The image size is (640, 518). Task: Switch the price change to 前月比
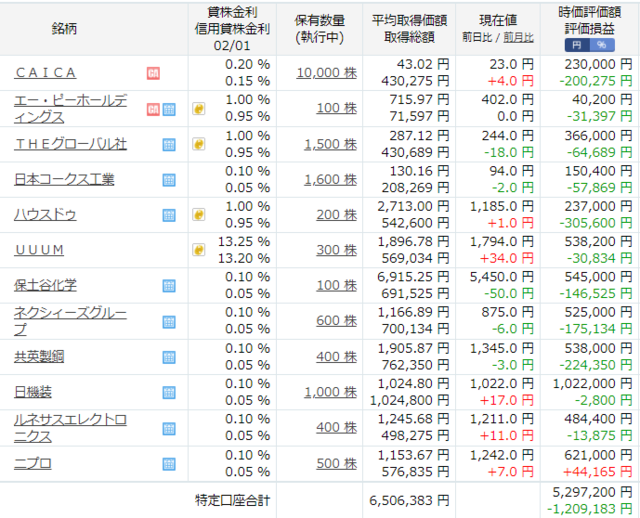click(x=518, y=37)
